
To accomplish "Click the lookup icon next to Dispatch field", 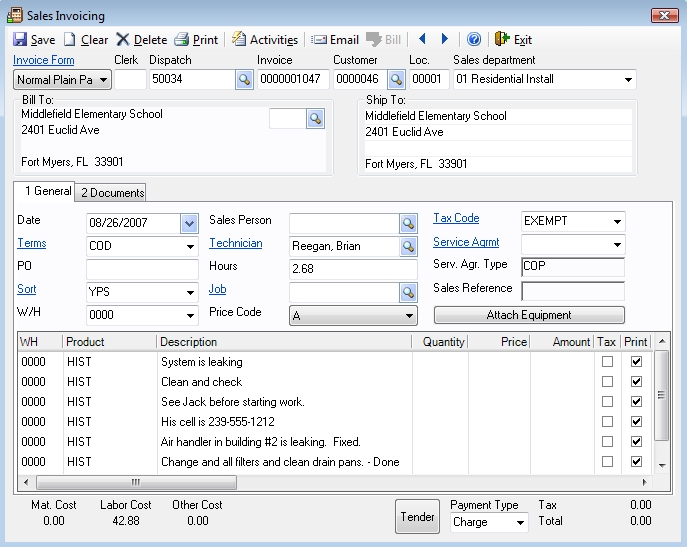I will [x=244, y=79].
